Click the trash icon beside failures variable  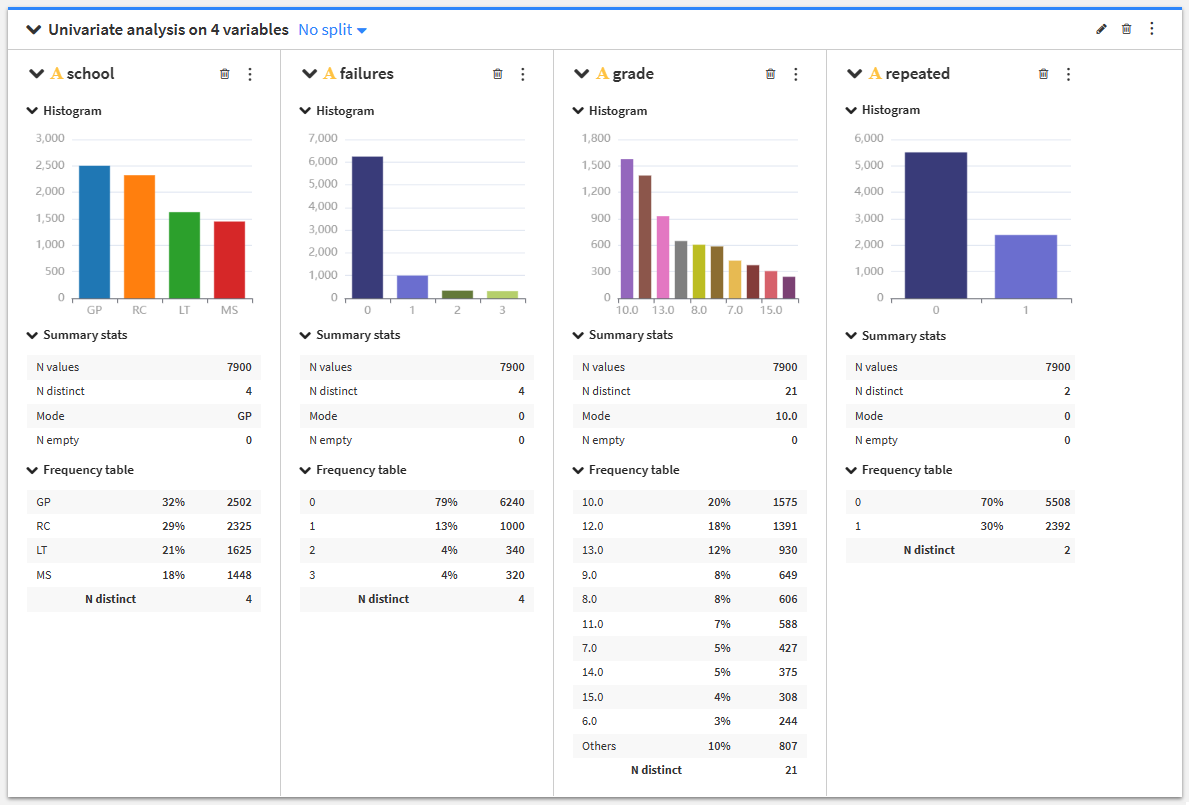coord(497,74)
